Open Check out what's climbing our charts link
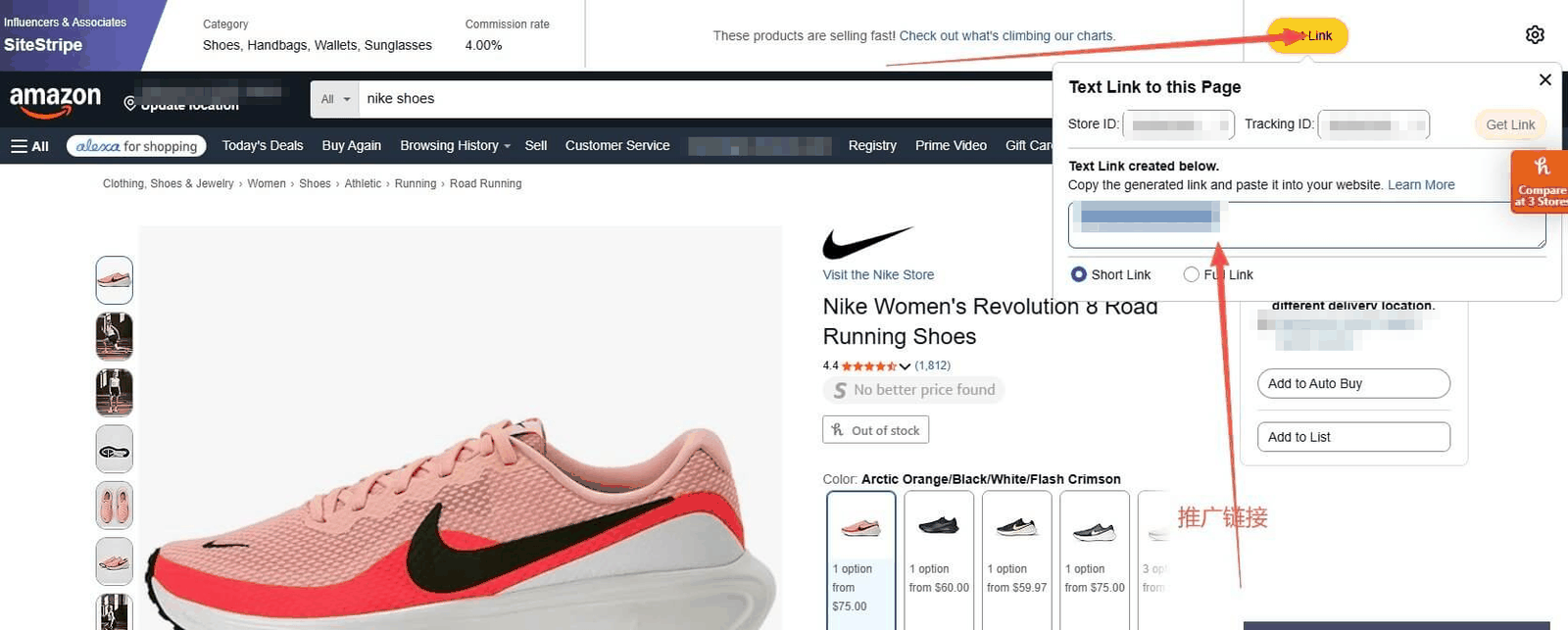The width and height of the screenshot is (1568, 630). point(1007,35)
